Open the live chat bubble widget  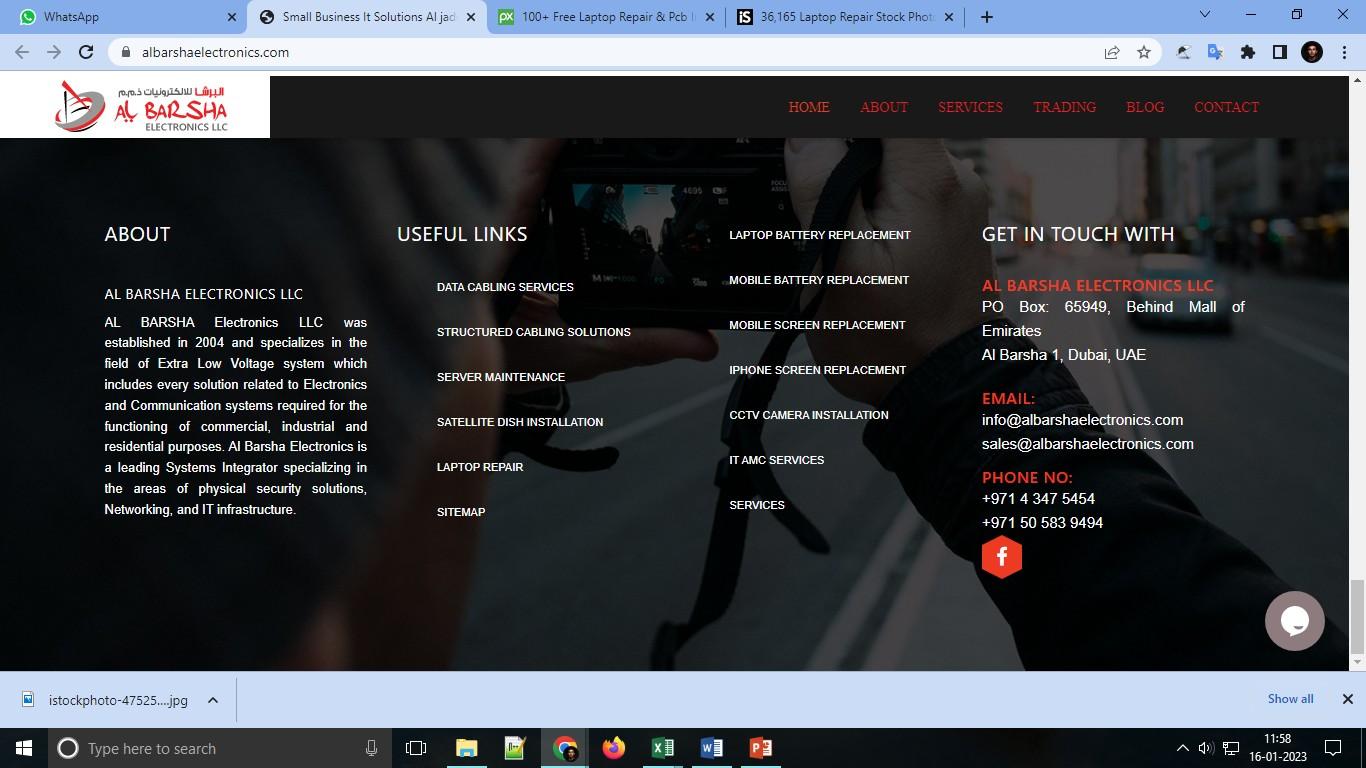[x=1294, y=621]
